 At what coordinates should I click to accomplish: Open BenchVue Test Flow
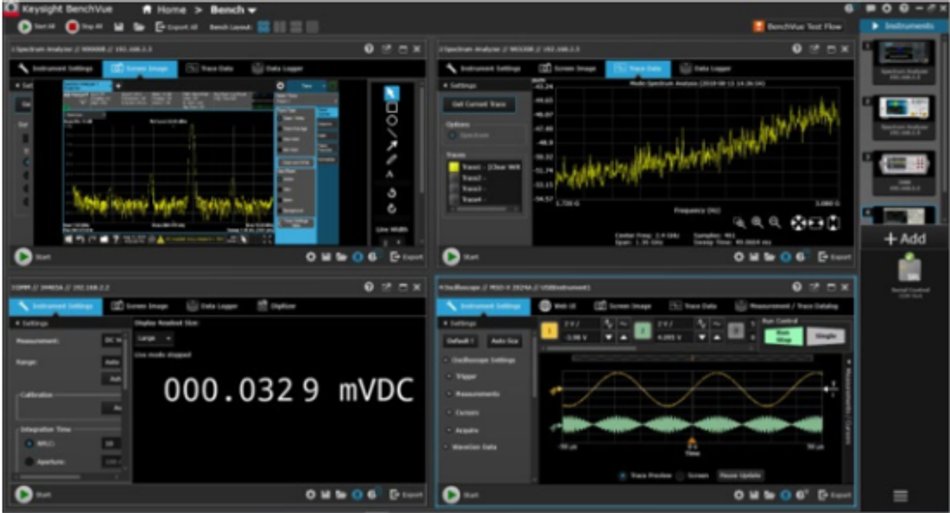[797, 26]
